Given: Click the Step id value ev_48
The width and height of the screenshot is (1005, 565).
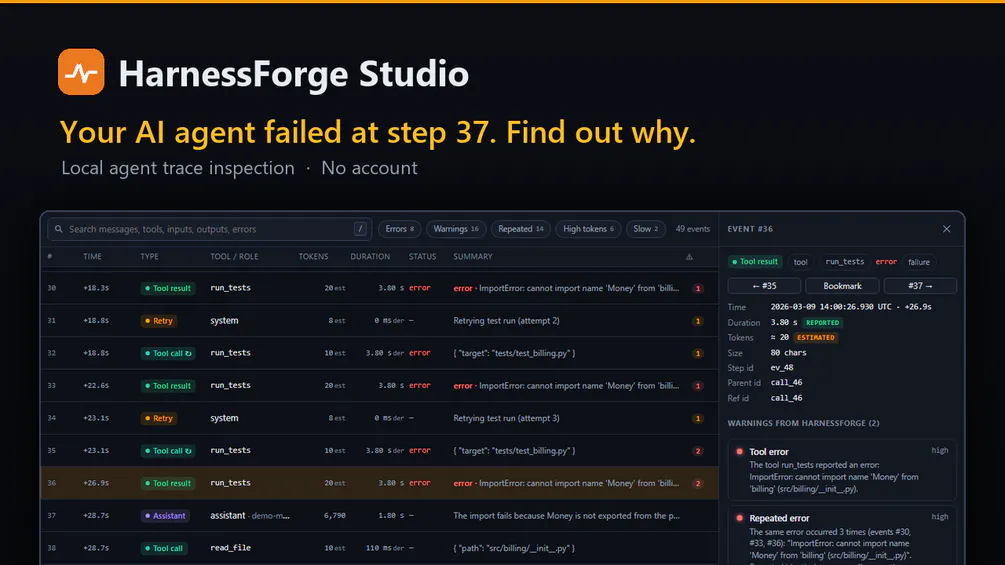Looking at the screenshot, I should coord(782,368).
